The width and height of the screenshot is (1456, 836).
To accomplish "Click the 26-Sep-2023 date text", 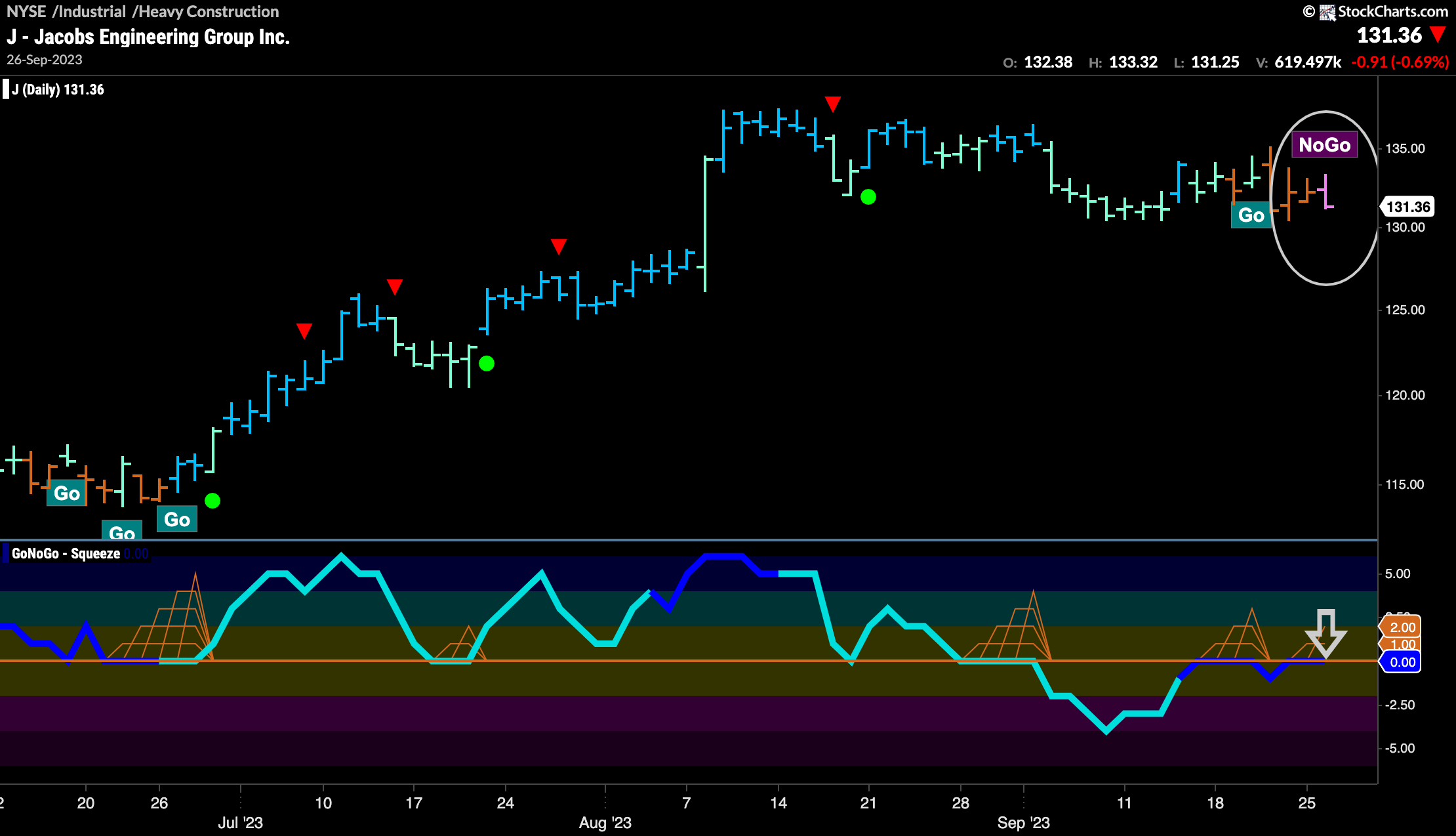I will point(45,60).
